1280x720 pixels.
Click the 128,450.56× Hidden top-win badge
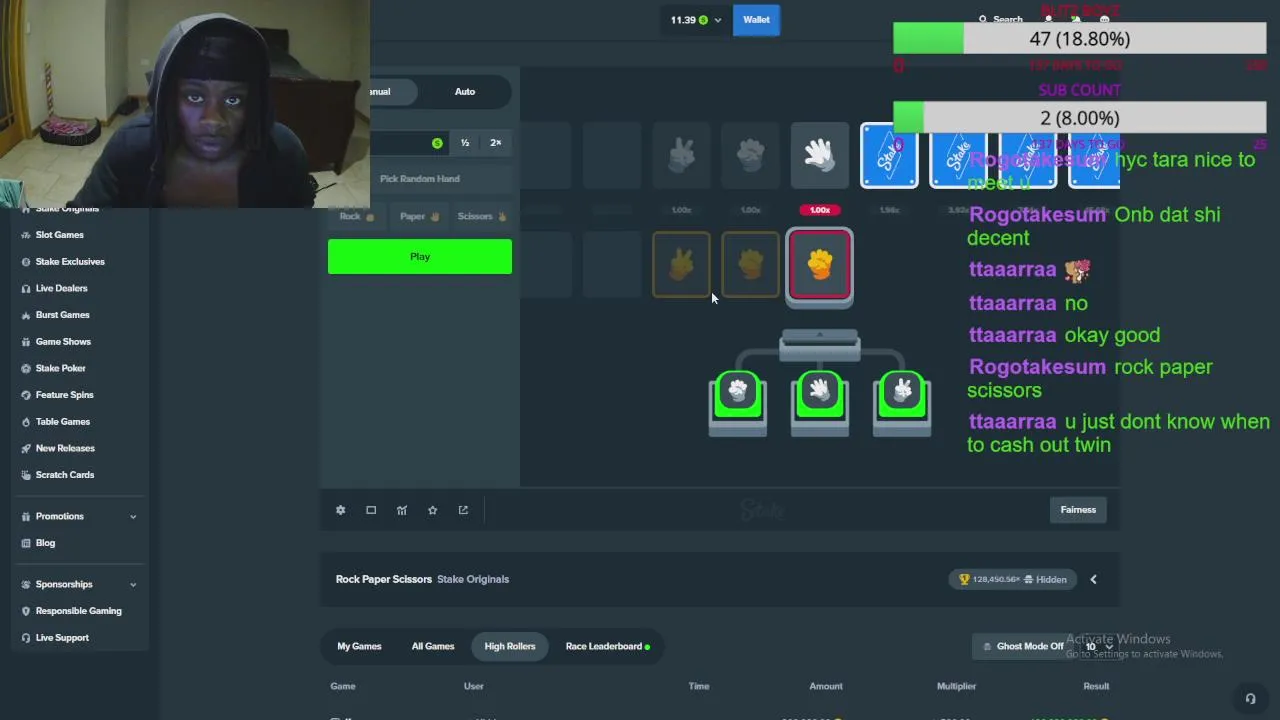(x=1012, y=579)
